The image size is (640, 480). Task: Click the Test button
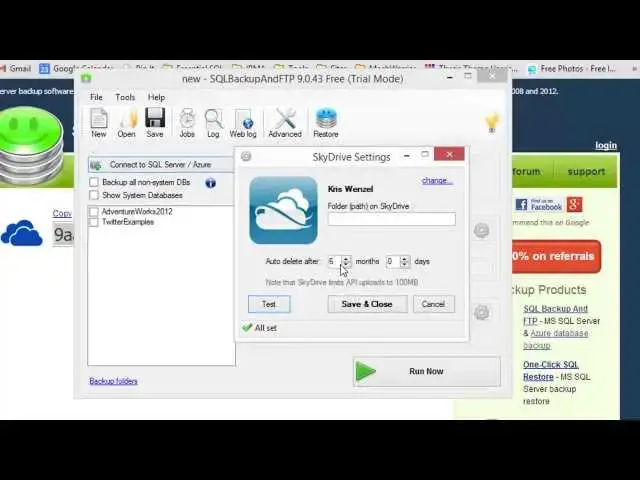click(x=269, y=304)
